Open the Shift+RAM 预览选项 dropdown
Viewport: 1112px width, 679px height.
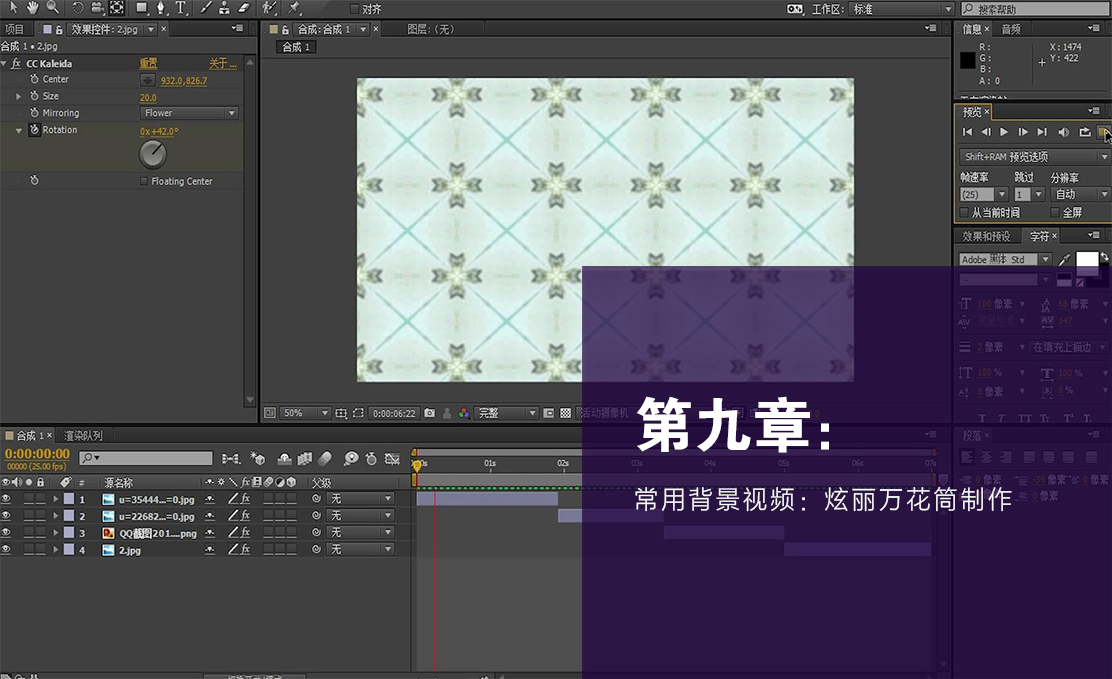pos(1034,157)
